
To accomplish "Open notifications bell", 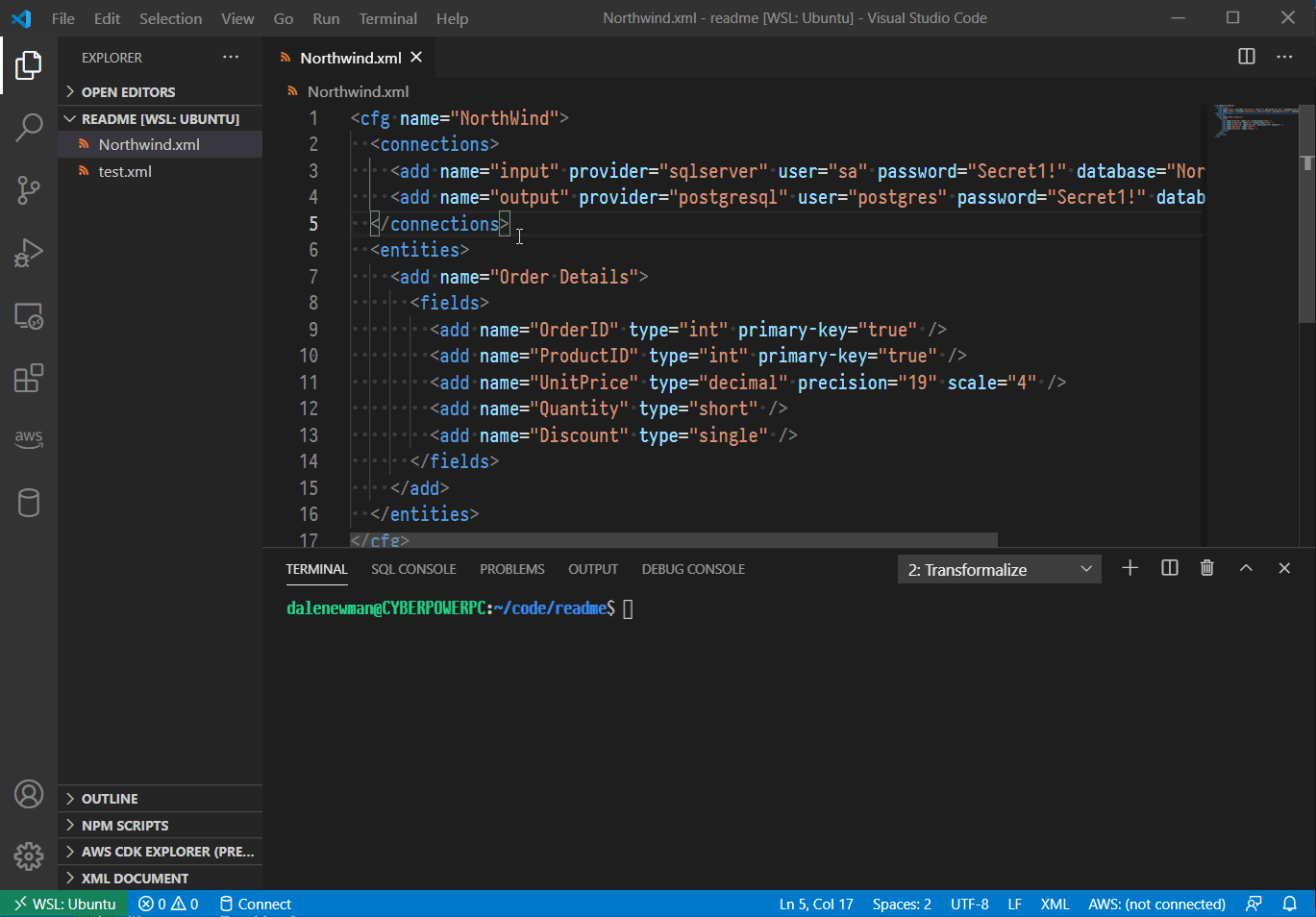I will 1290,904.
